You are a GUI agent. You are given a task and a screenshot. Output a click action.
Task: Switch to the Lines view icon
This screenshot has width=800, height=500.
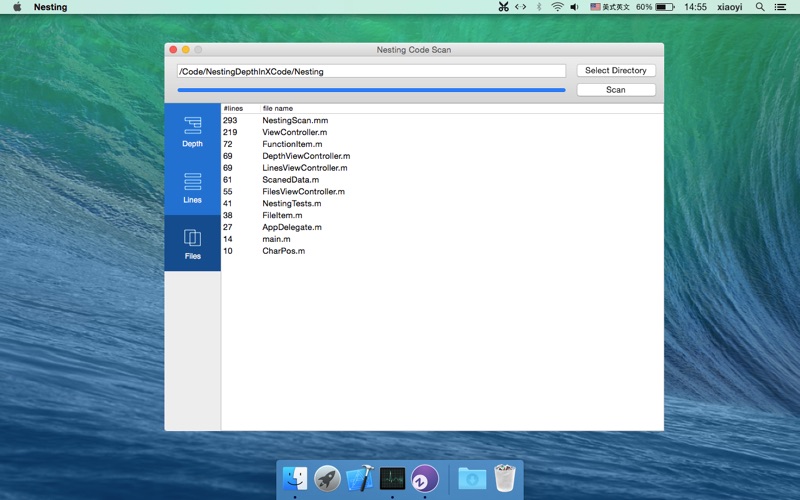coord(192,187)
